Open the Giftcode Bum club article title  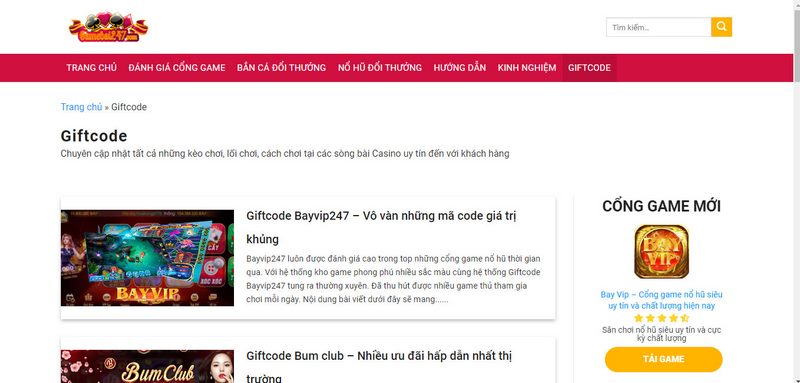(379, 367)
